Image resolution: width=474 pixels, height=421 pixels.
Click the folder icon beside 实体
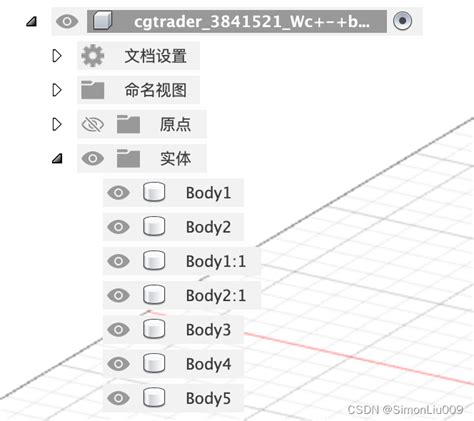click(x=128, y=159)
